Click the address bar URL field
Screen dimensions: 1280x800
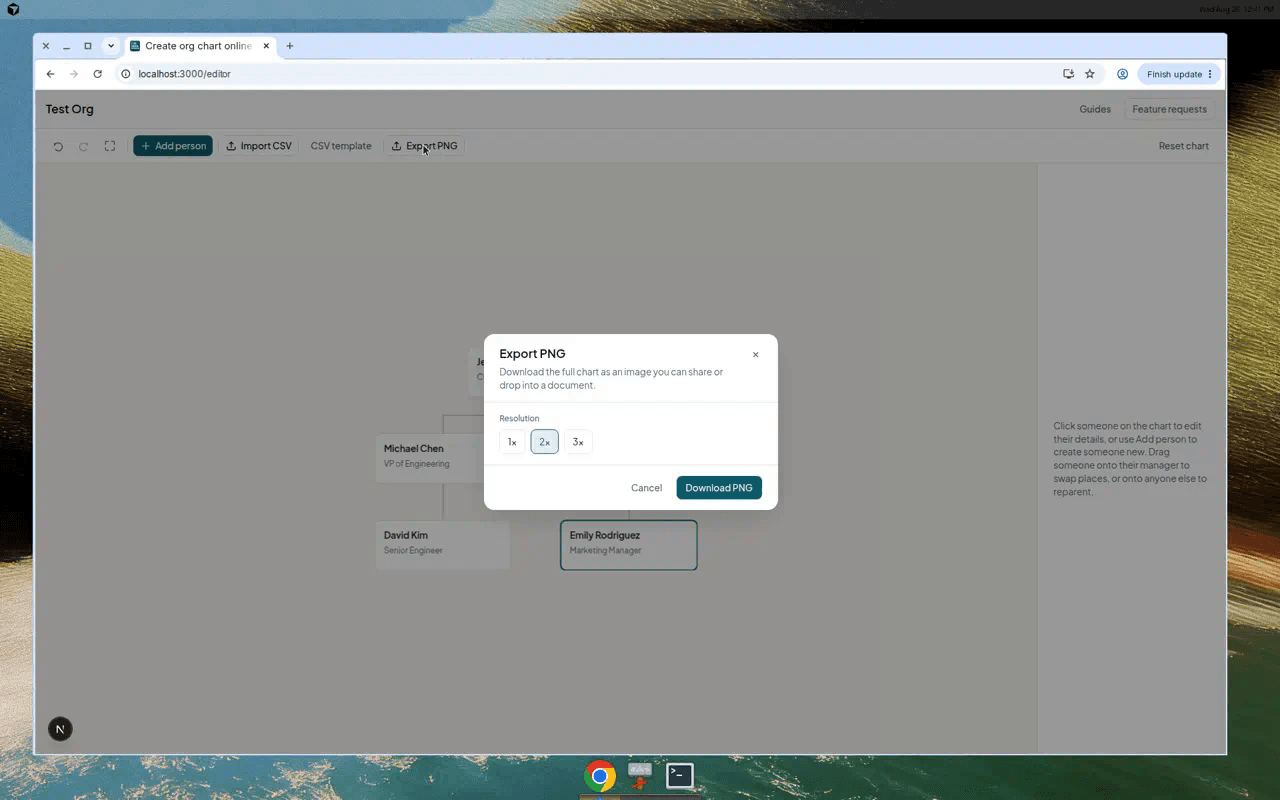click(x=590, y=74)
